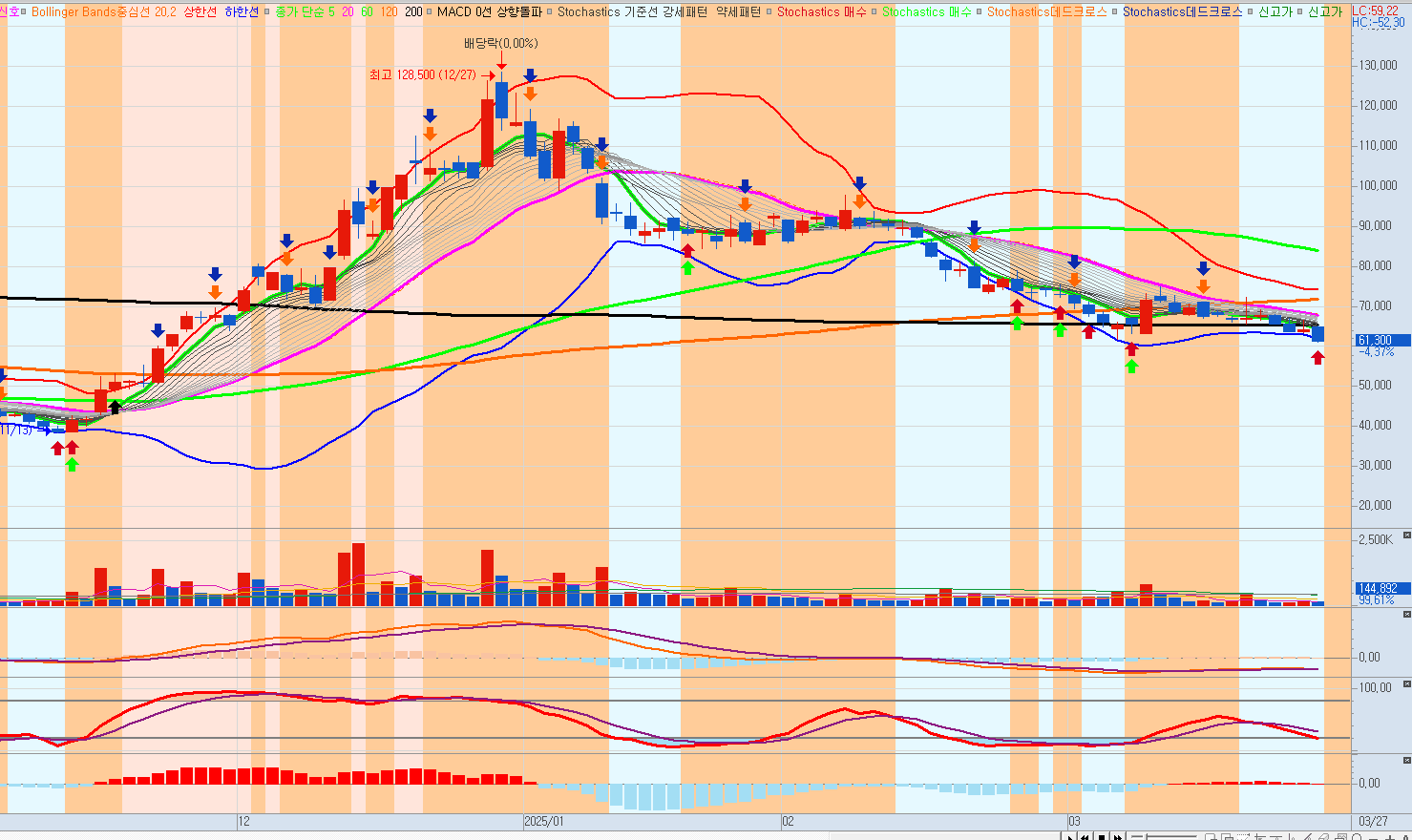This screenshot has width=1412, height=840.
Task: Select the black 200 moving average label
Action: click(x=413, y=12)
